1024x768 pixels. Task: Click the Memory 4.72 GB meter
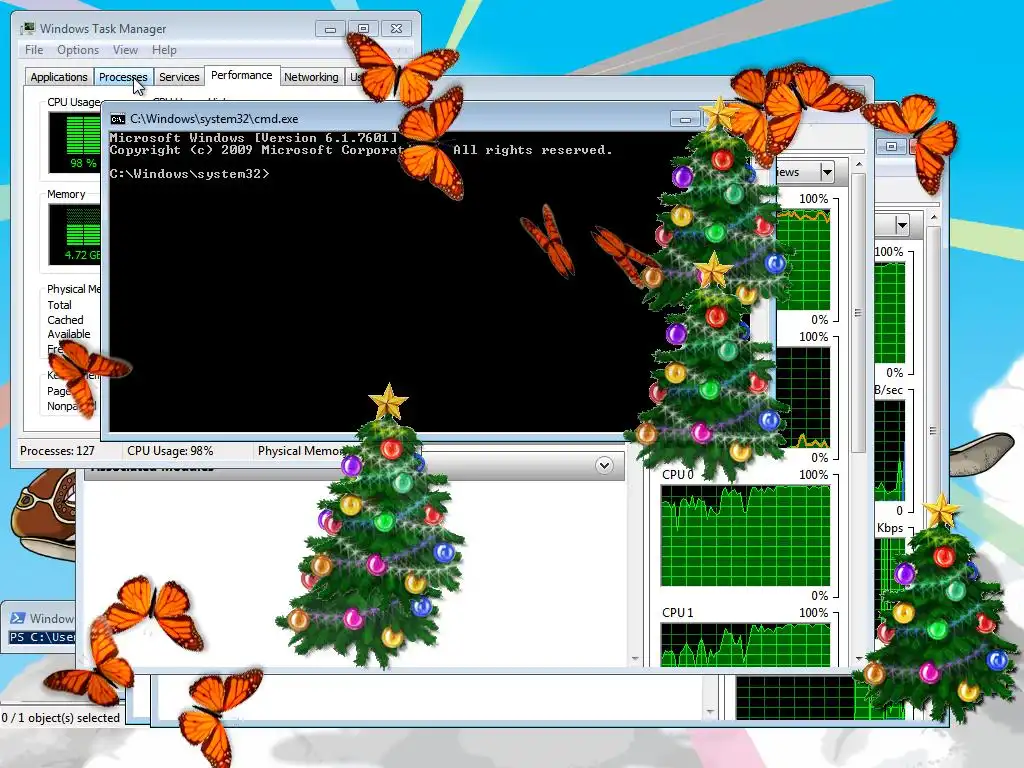(x=74, y=234)
